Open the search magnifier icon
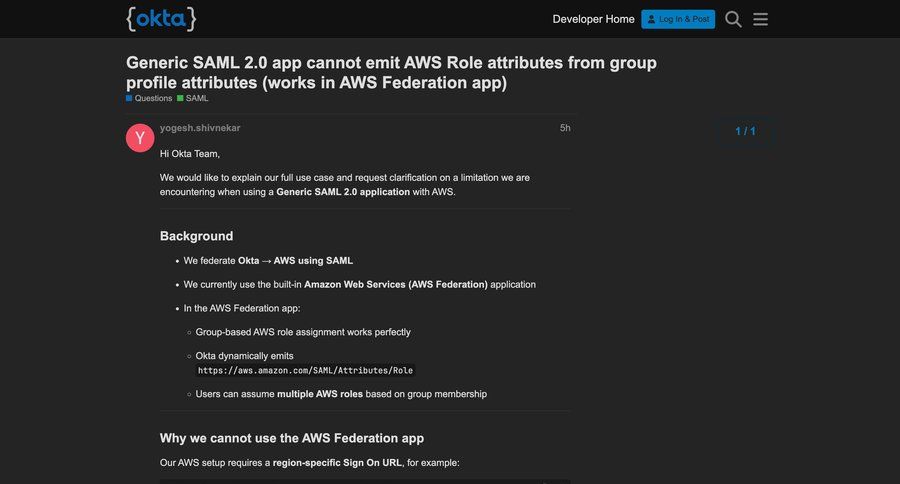The width and height of the screenshot is (900, 484). pos(733,19)
